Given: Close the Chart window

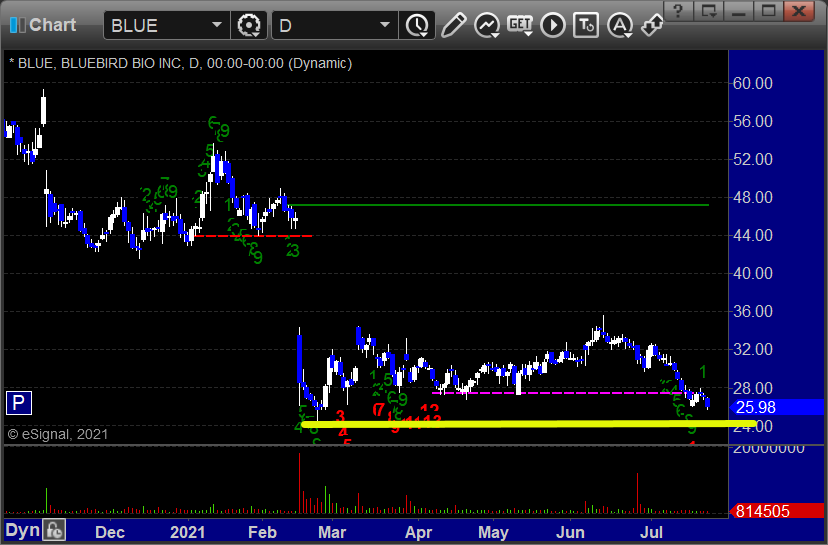Looking at the screenshot, I should tap(799, 11).
